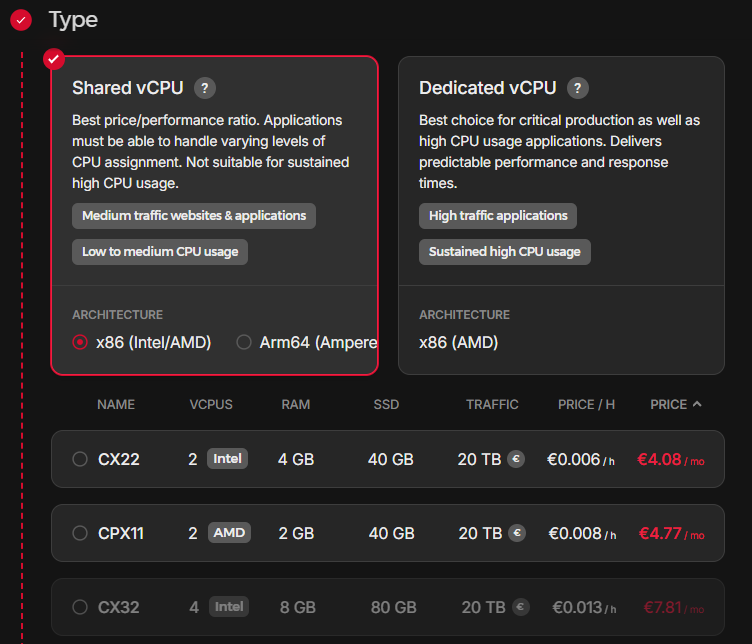The width and height of the screenshot is (752, 644).
Task: Click the euro traffic icon in CX32 row
Action: (x=521, y=607)
